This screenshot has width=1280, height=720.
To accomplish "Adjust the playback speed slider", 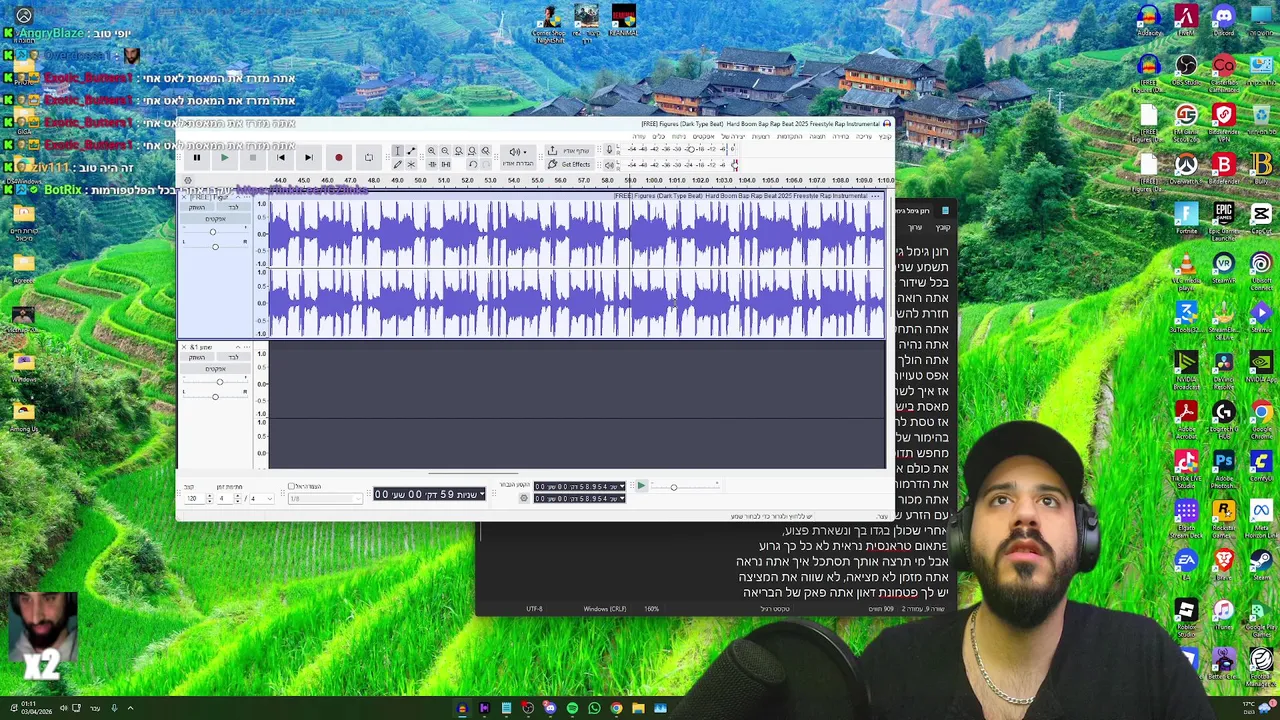I will pyautogui.click(x=673, y=487).
